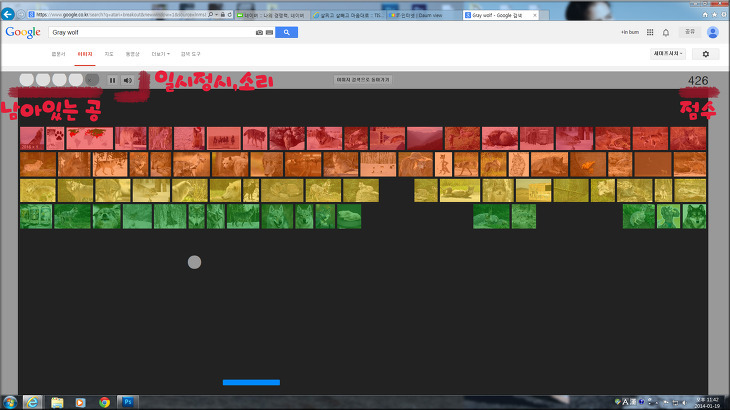Viewport: 730px width, 410px height.
Task: Click the address bar magnifier search icon
Action: [x=211, y=15]
